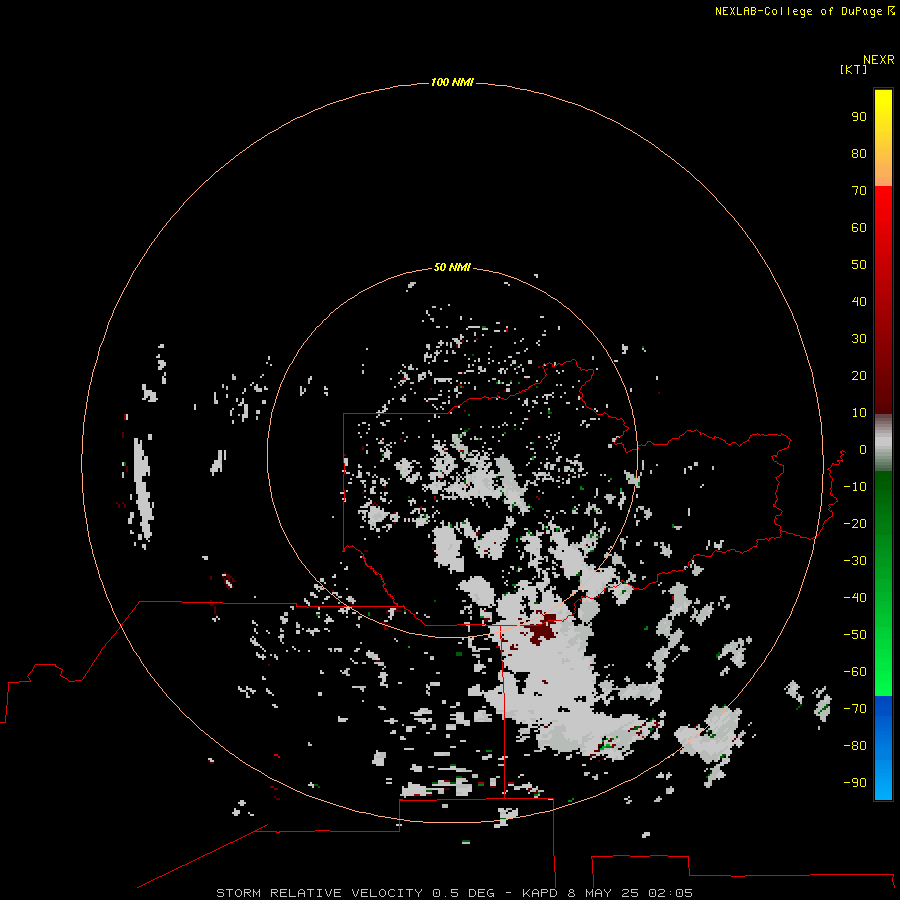This screenshot has width=900, height=900.
Task: Click the 20 value on the velocity scale
Action: pyautogui.click(x=859, y=376)
